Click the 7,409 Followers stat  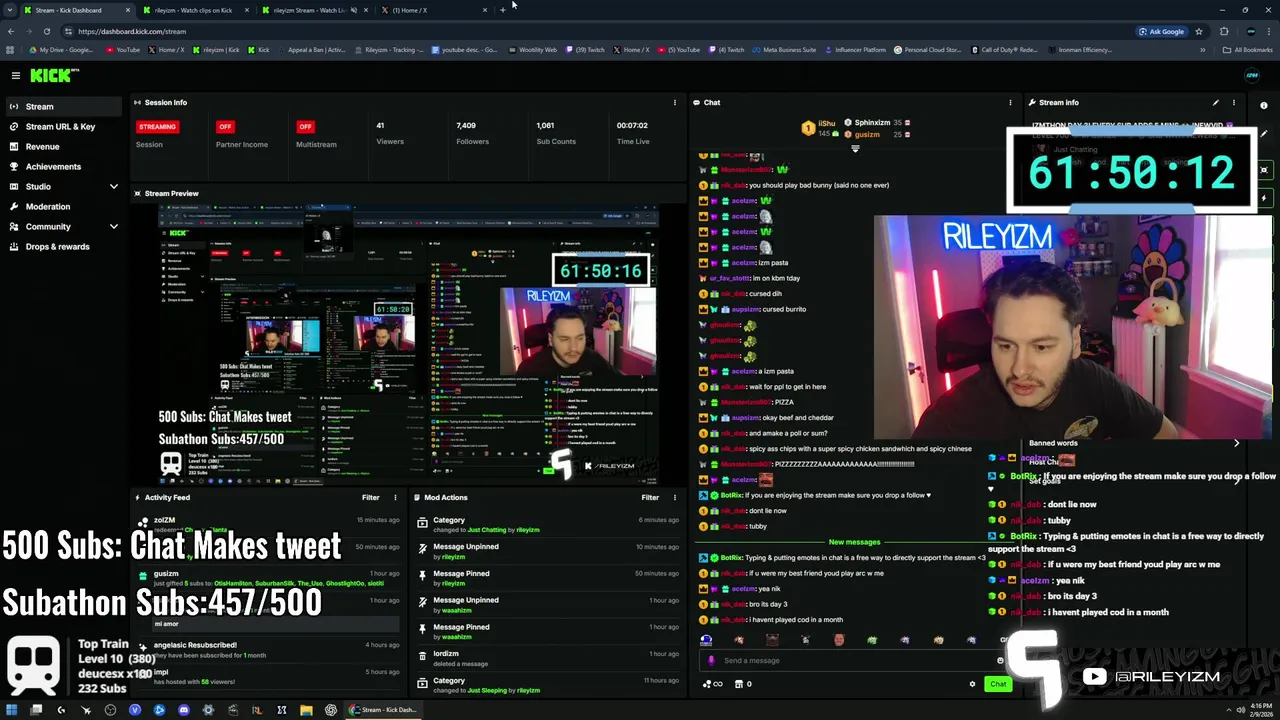pyautogui.click(x=472, y=133)
